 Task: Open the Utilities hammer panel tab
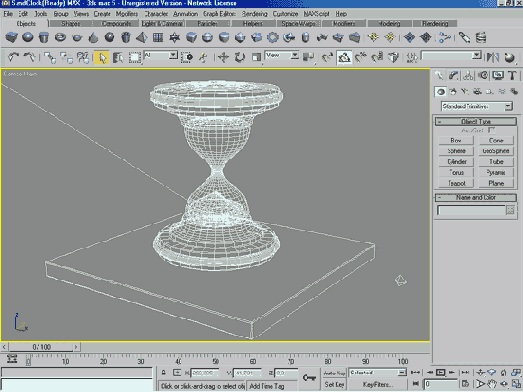tap(512, 76)
